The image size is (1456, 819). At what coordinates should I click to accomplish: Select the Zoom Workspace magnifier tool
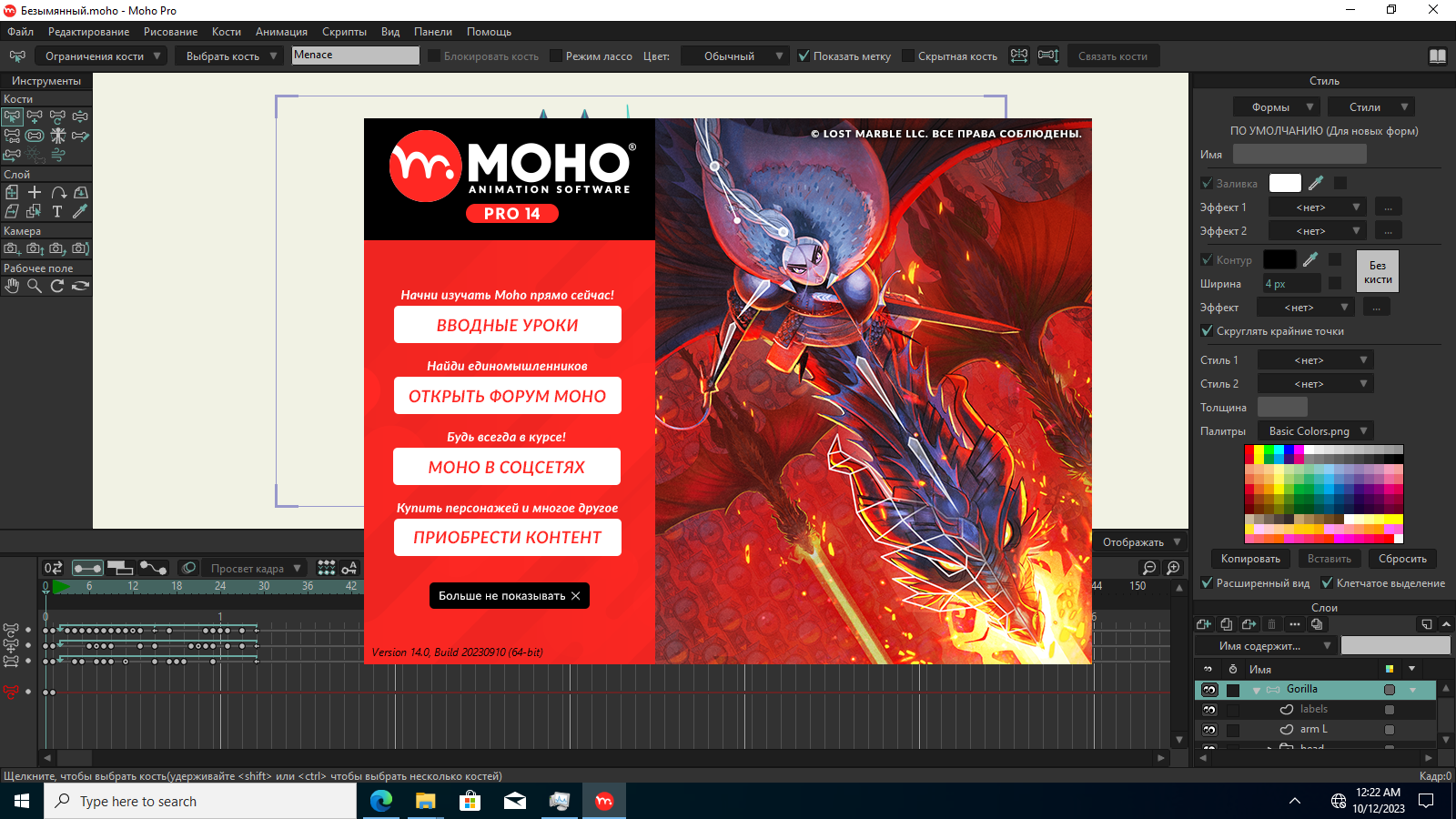tap(35, 286)
